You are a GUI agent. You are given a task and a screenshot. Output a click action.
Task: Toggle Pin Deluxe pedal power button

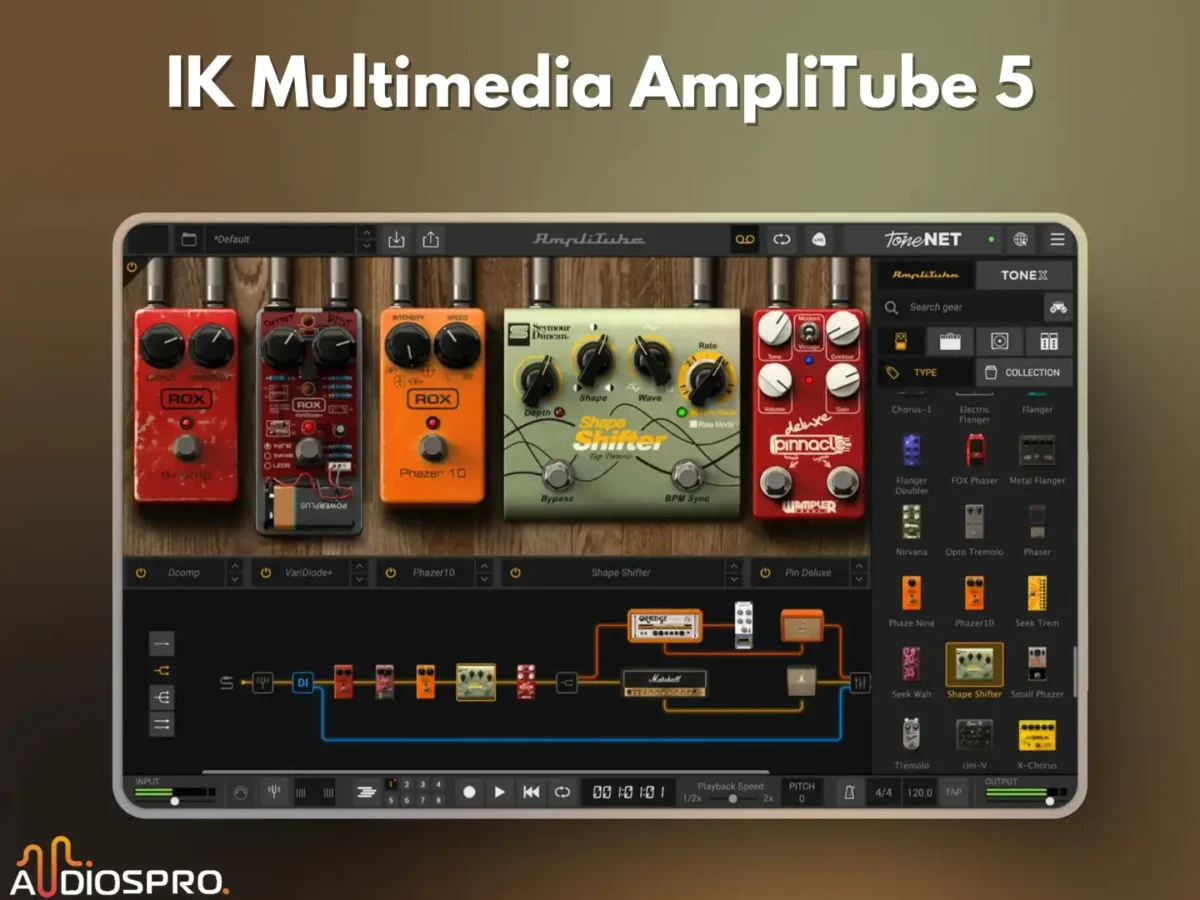click(765, 573)
